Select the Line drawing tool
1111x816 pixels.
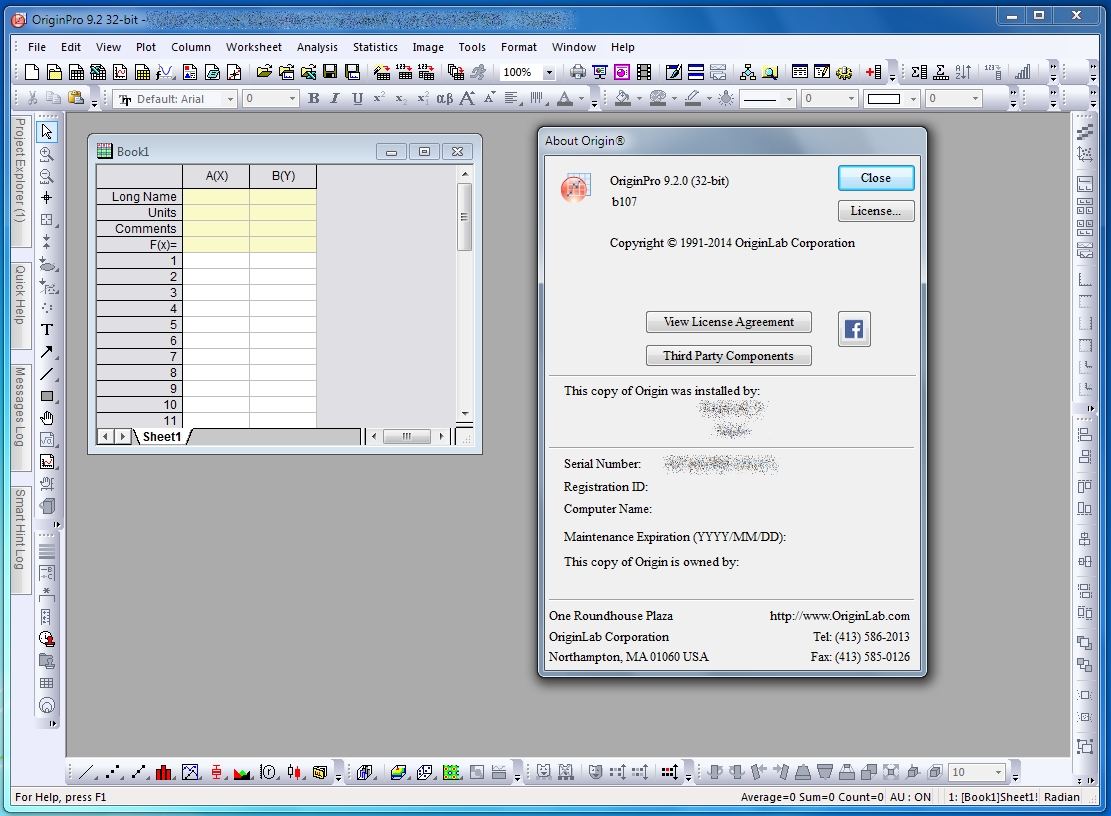click(47, 374)
